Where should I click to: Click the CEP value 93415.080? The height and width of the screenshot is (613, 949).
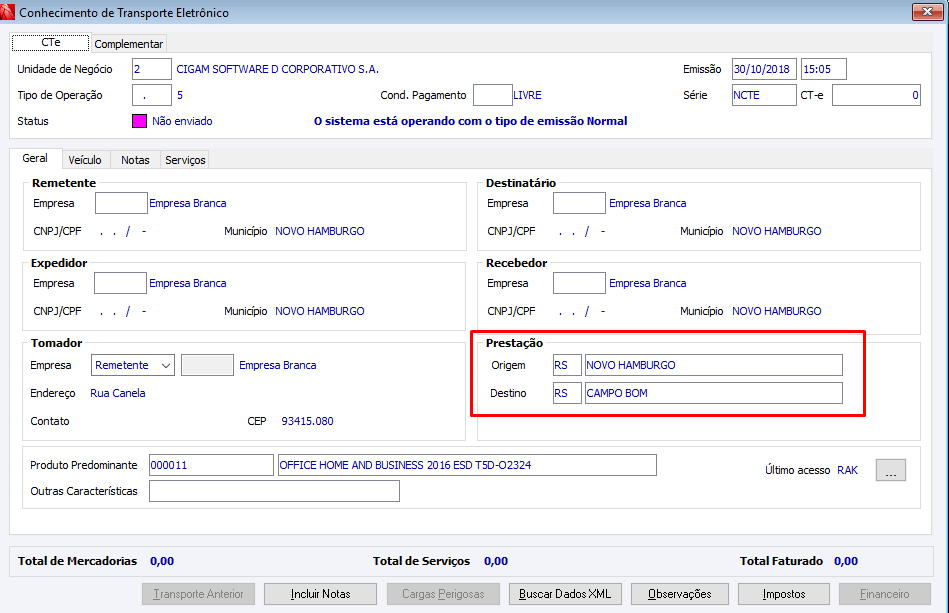[307, 421]
